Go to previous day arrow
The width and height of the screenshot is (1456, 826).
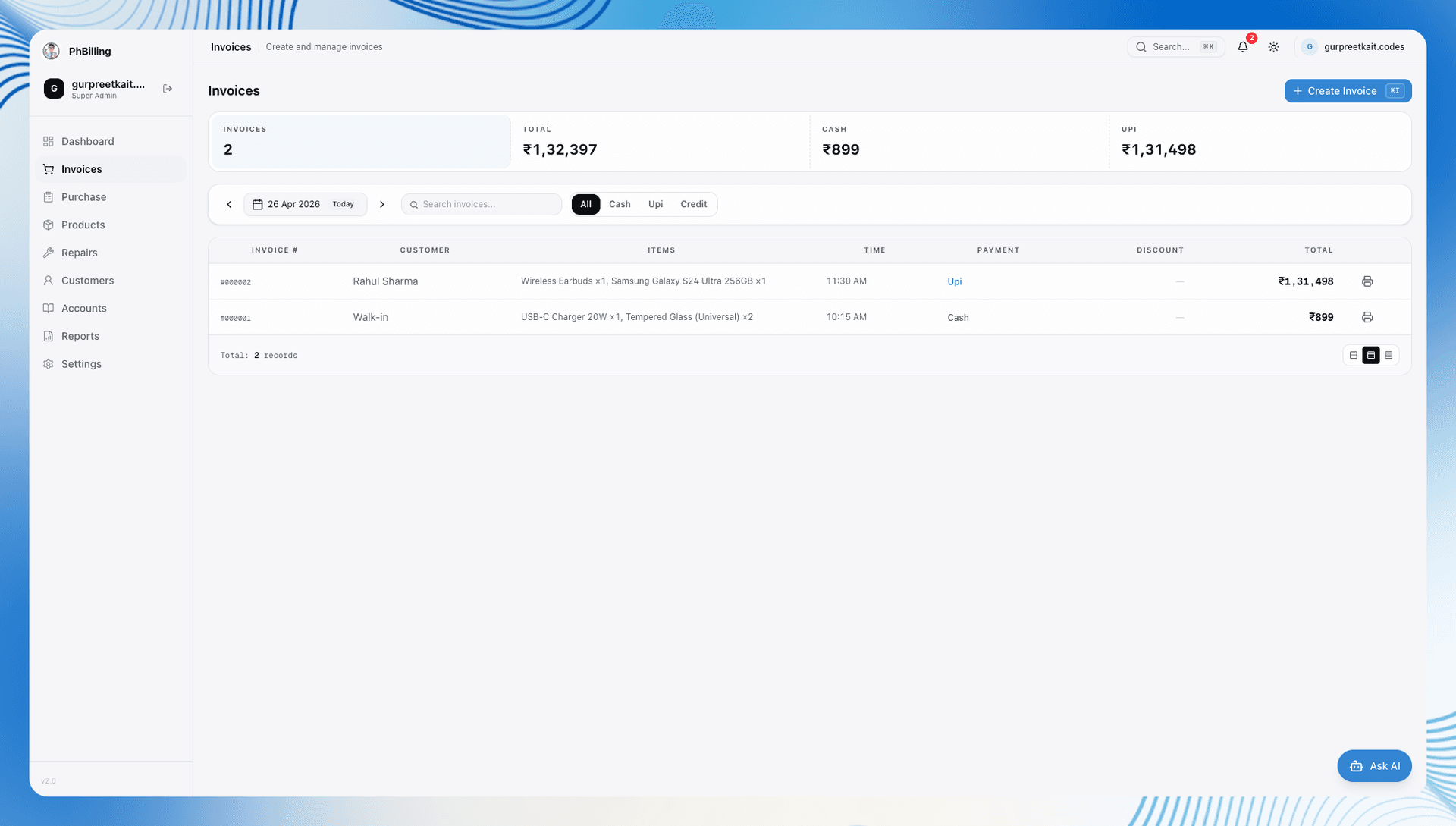pyautogui.click(x=229, y=204)
